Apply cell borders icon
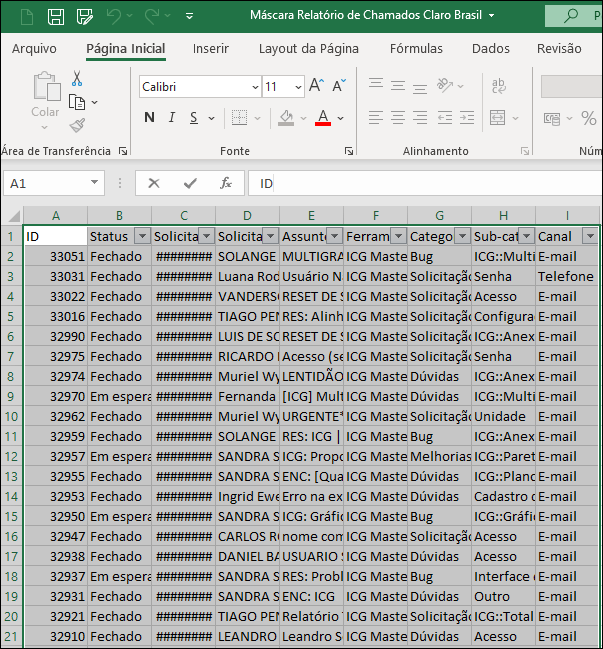 (239, 118)
